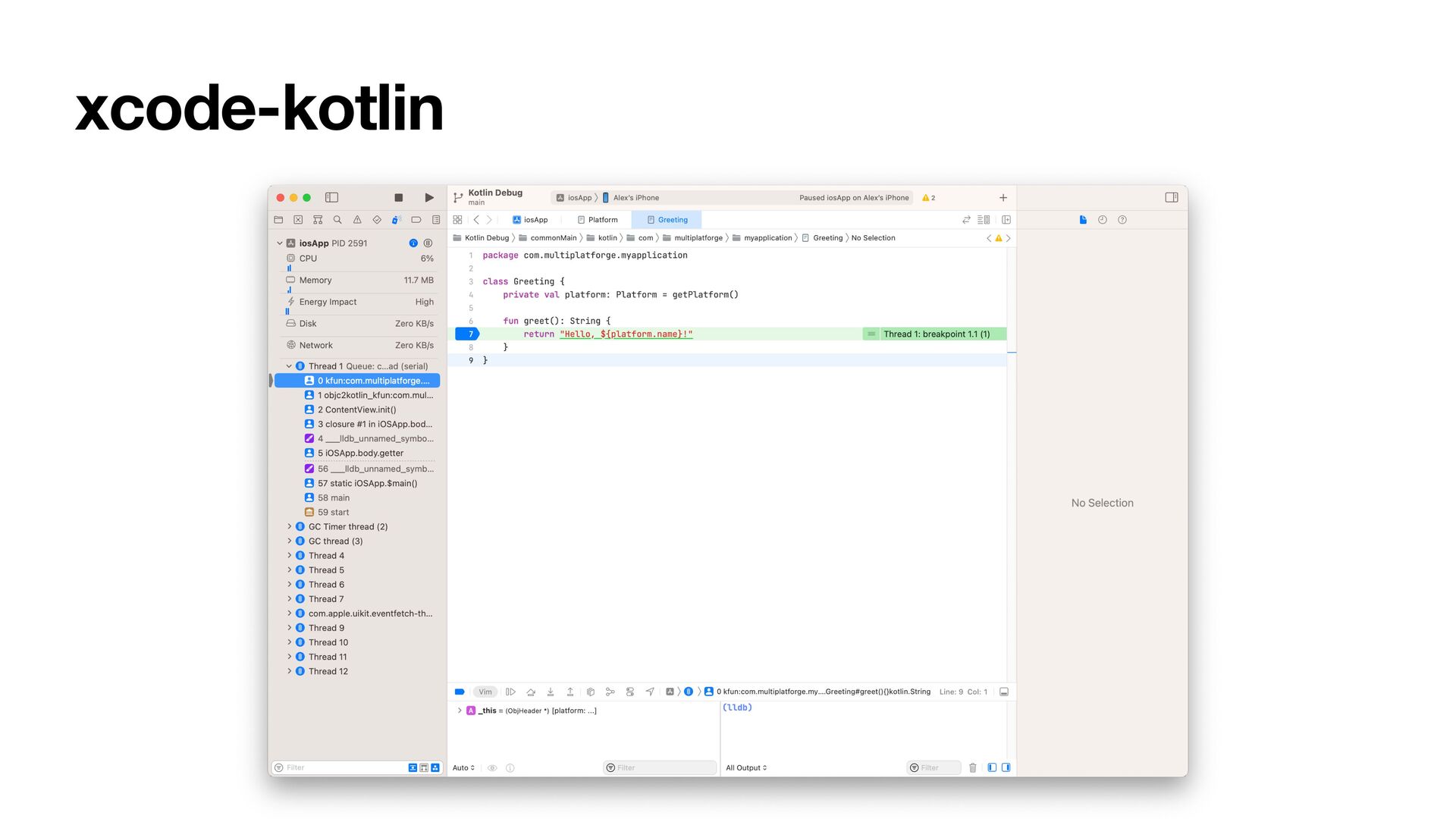Expand GC thread (3)
The width and height of the screenshot is (1456, 819).
289,541
